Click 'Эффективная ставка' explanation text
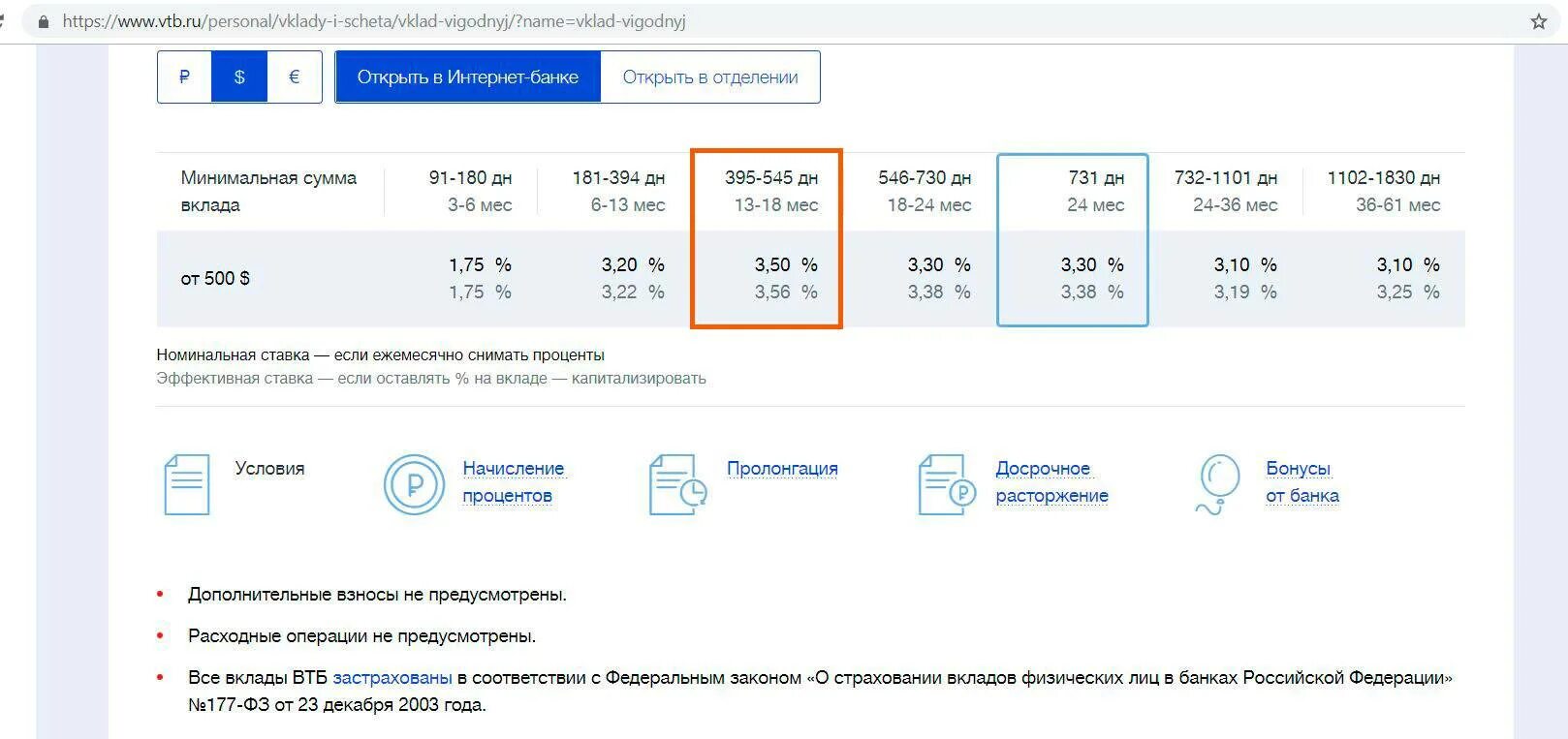This screenshot has width=1568, height=739. pyautogui.click(x=431, y=378)
